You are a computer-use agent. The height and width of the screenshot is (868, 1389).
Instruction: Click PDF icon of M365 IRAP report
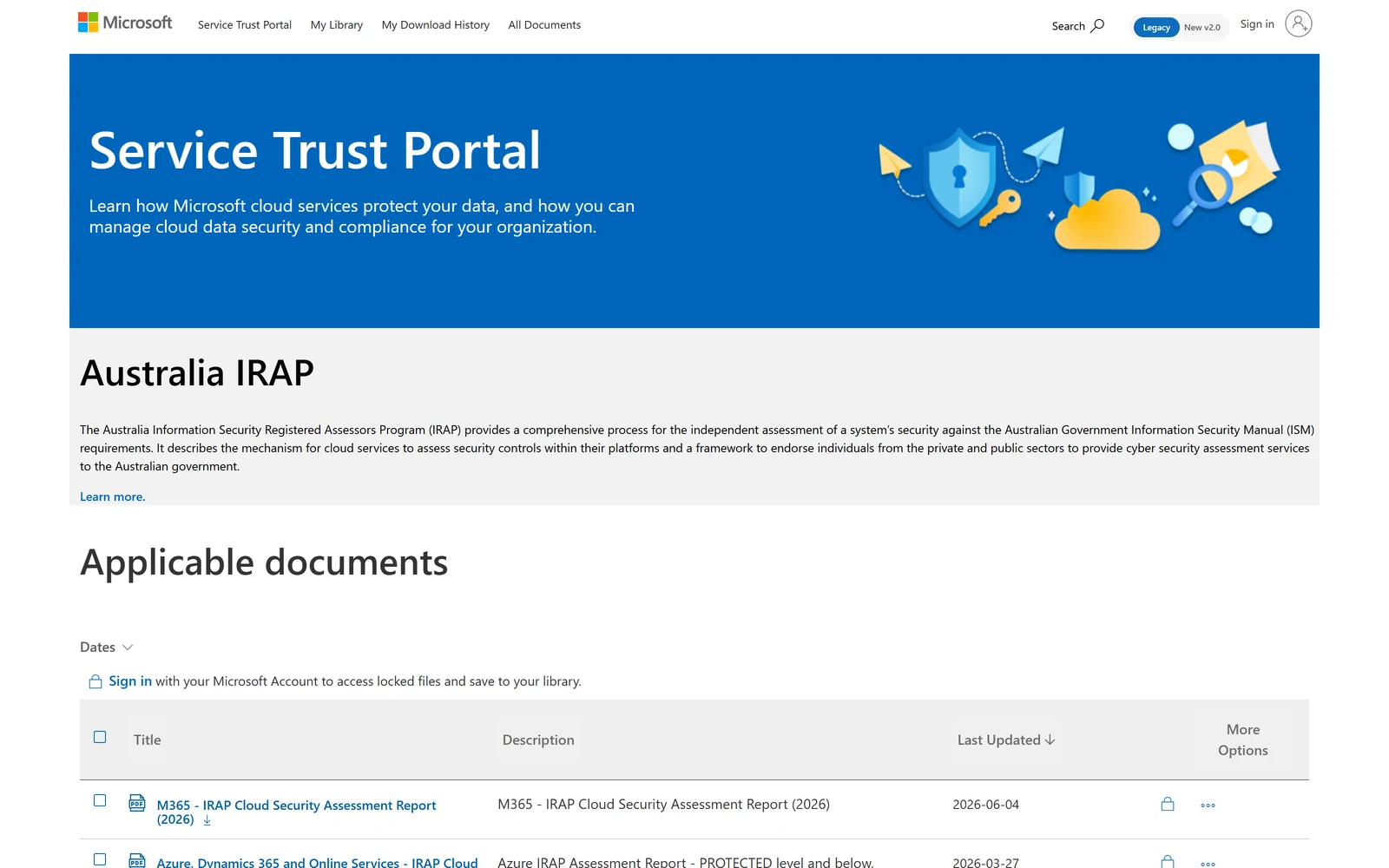[x=137, y=803]
